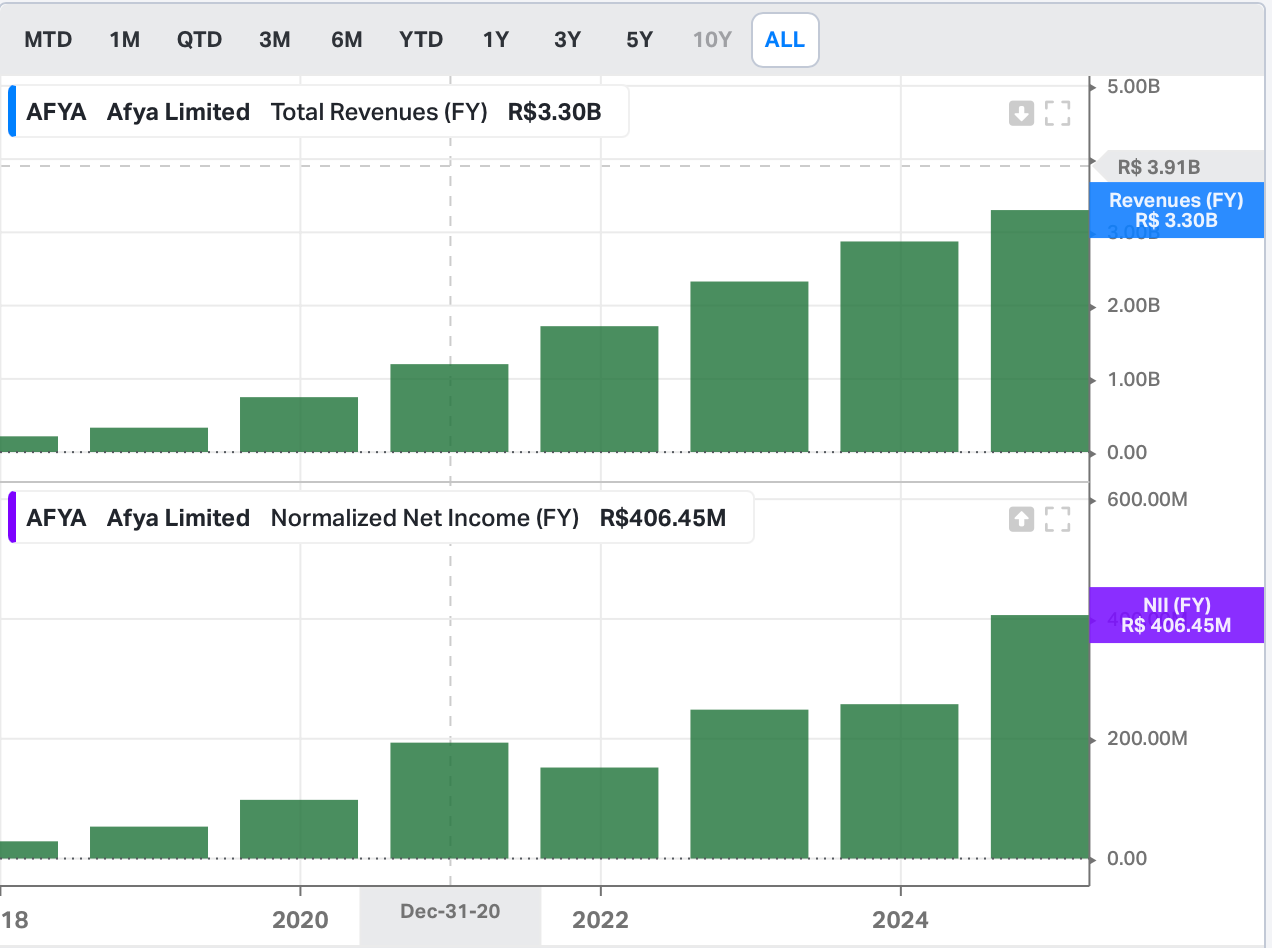Click the 200.00M net income axis label
1272x948 pixels.
tap(1147, 739)
